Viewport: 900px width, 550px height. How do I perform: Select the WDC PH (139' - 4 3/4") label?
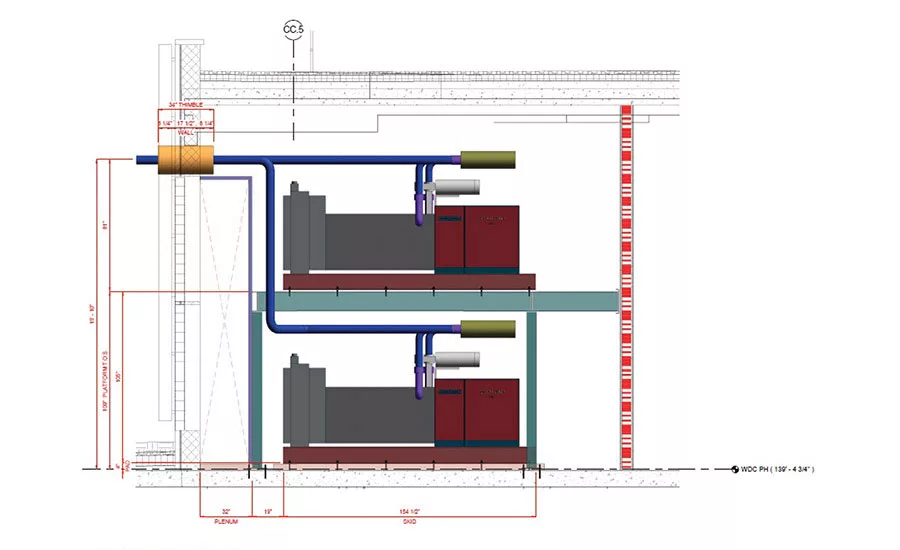pos(777,470)
